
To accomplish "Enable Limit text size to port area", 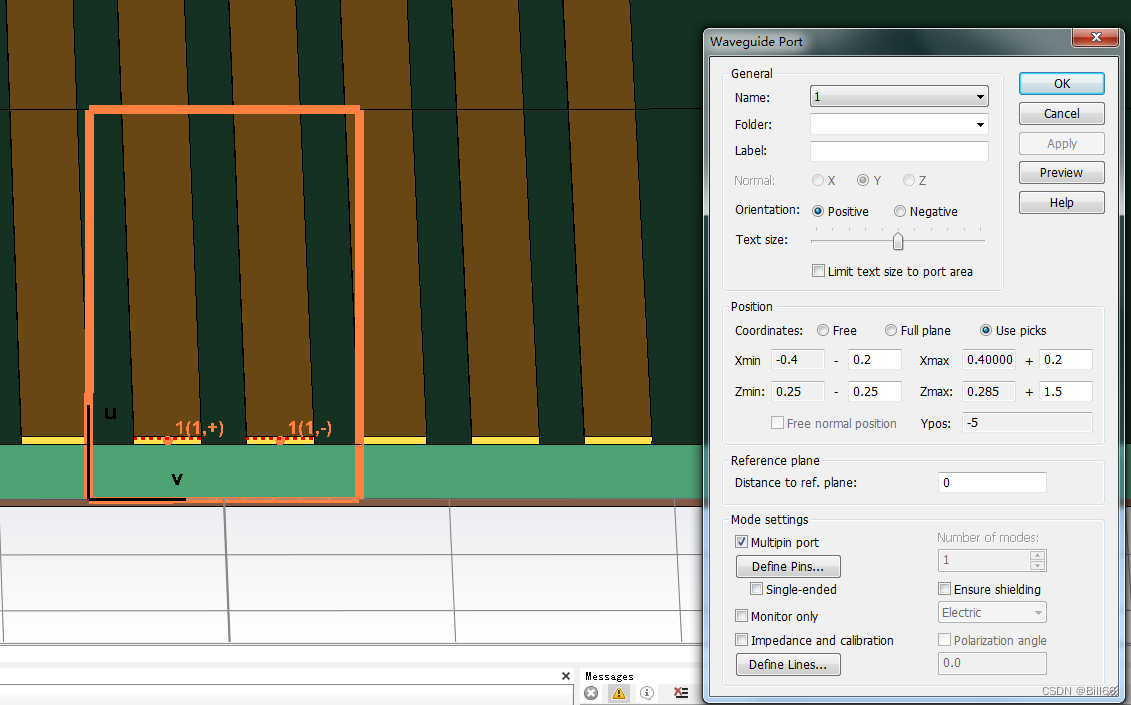I will point(819,271).
